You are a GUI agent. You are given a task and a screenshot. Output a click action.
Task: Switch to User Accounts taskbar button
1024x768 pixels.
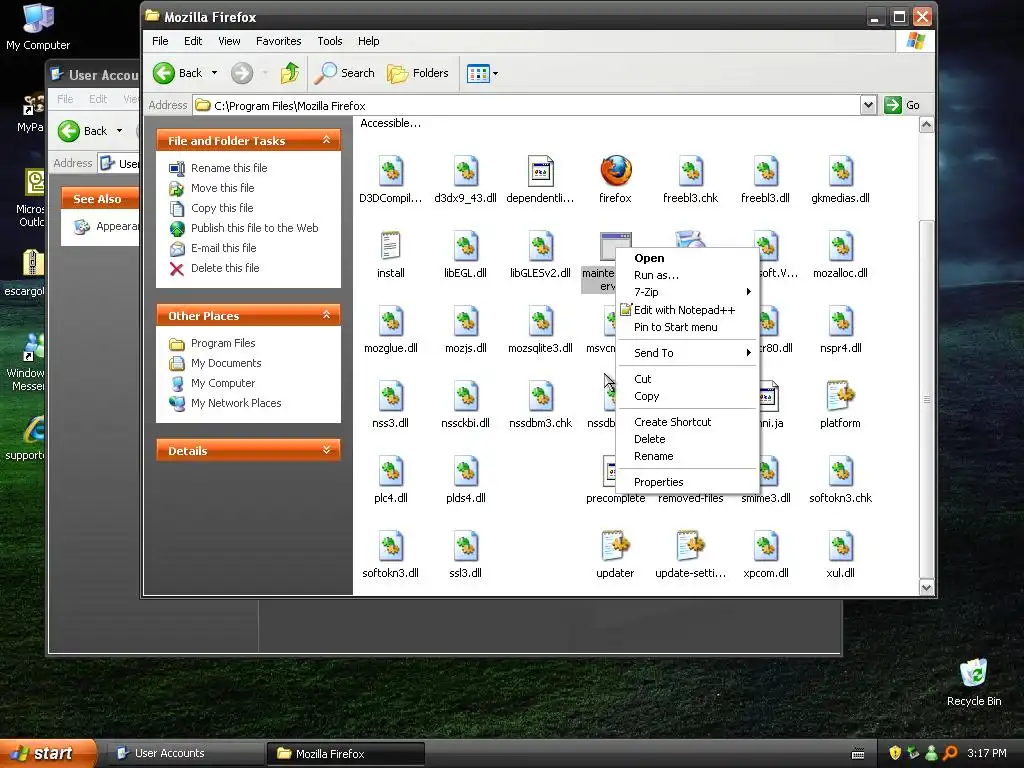point(185,753)
